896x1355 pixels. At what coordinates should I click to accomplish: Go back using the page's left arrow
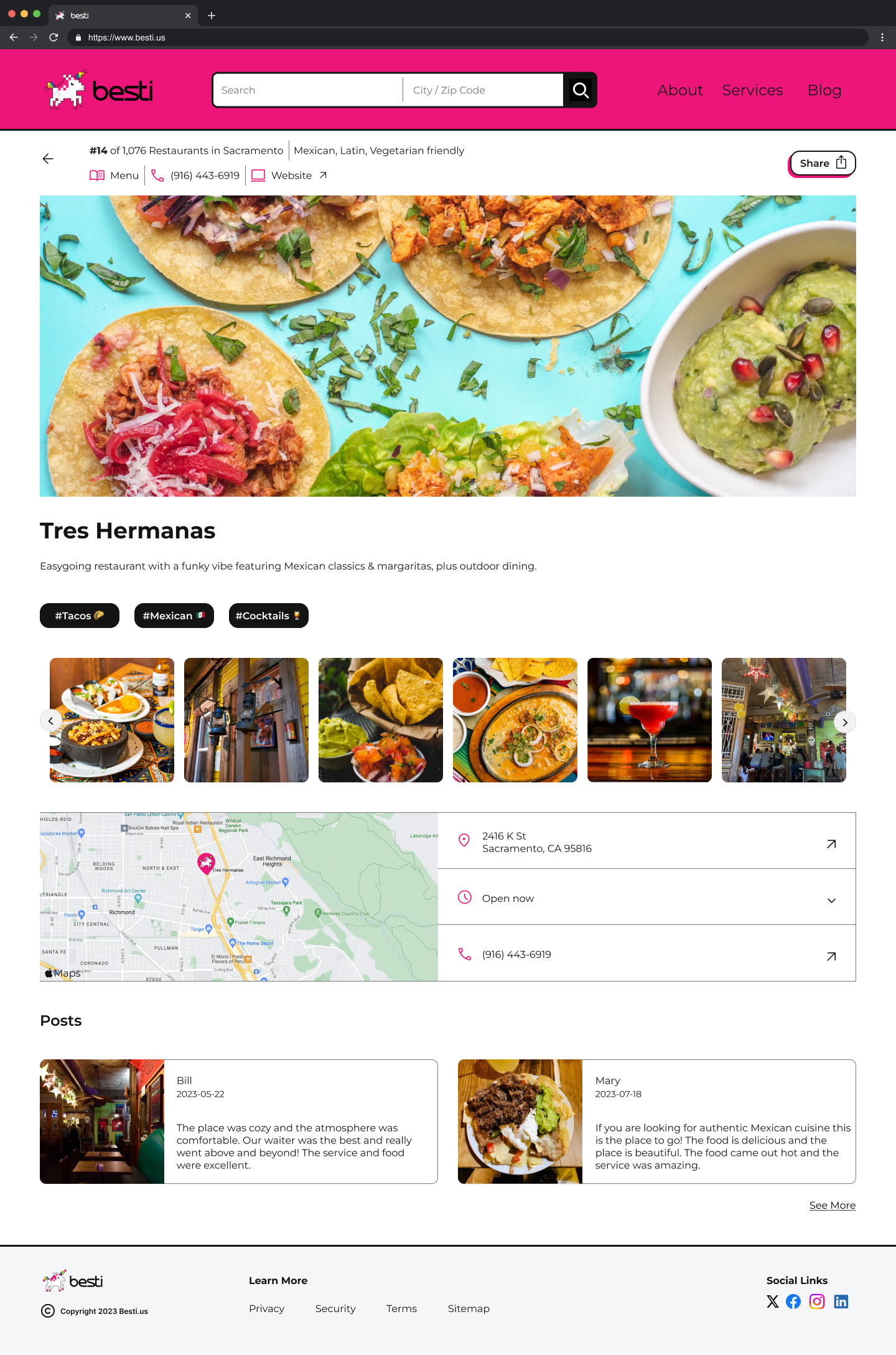click(x=48, y=159)
